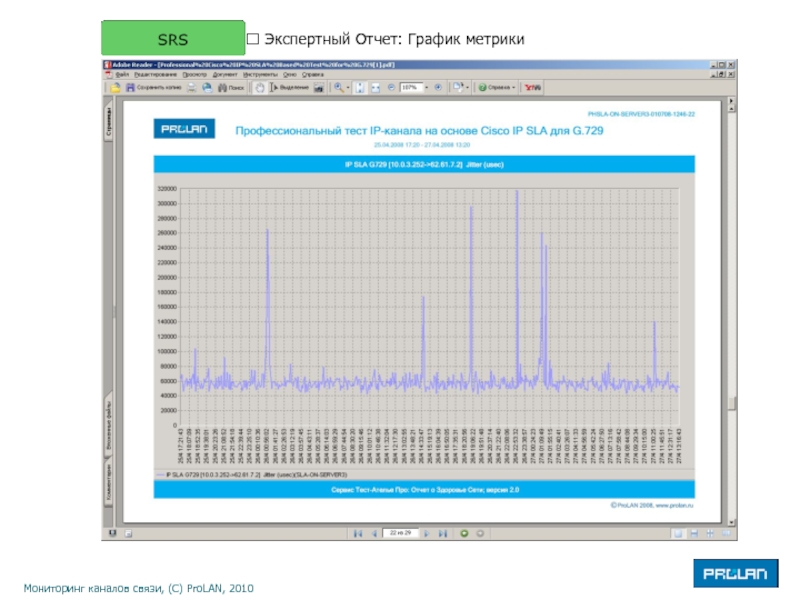Open the Справка menu
This screenshot has height=600, width=800.
[x=313, y=74]
